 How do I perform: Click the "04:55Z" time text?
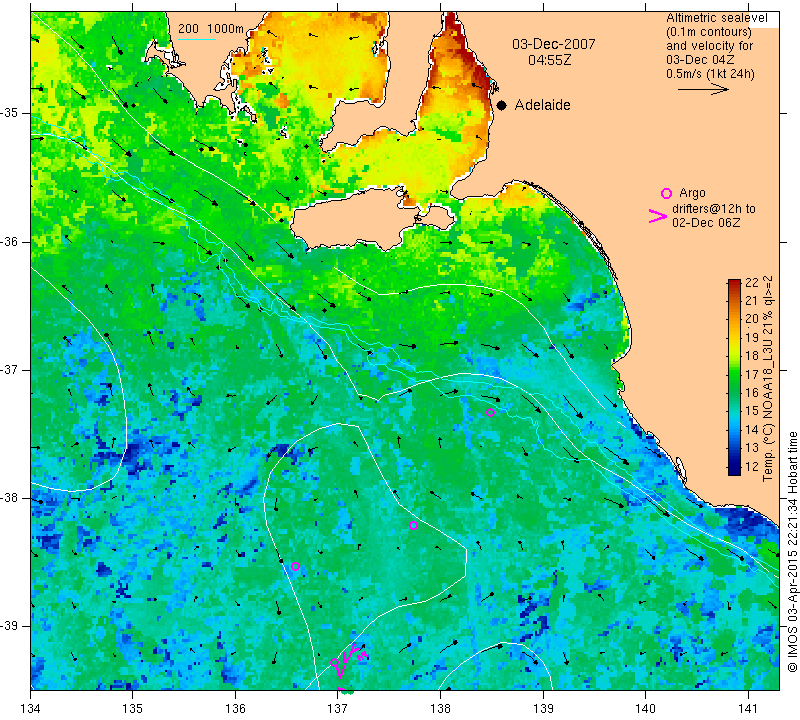pyautogui.click(x=549, y=60)
